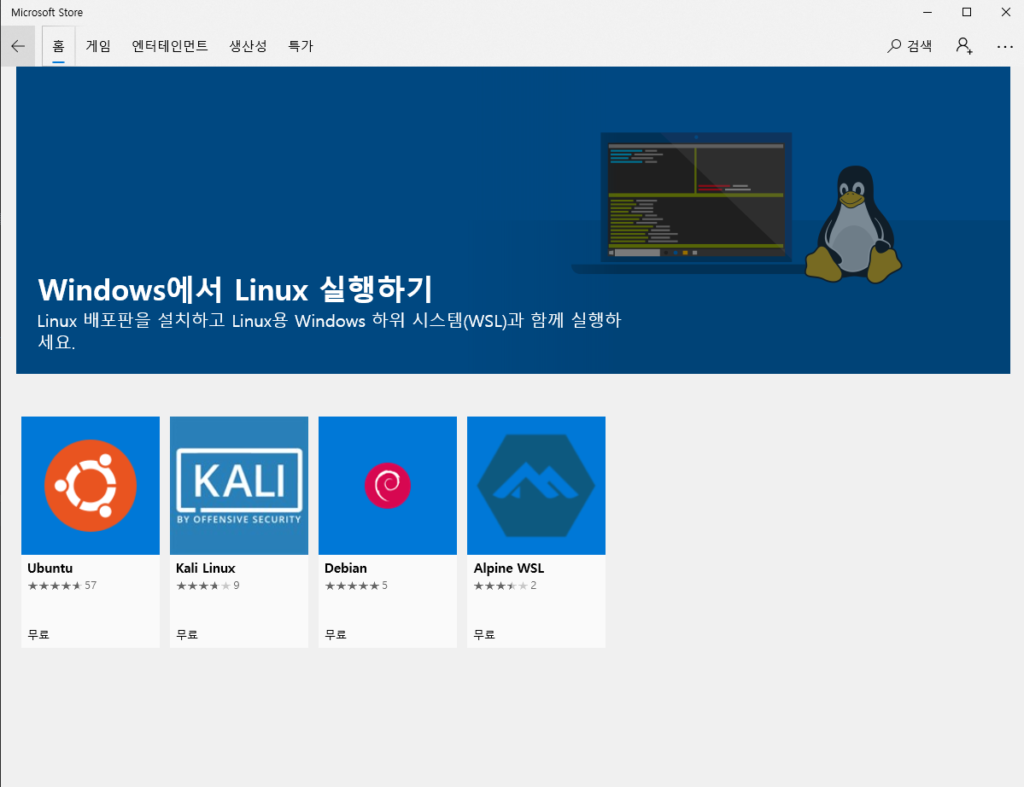Minimize the Microsoft Store window
The image size is (1024, 787).
tap(927, 12)
